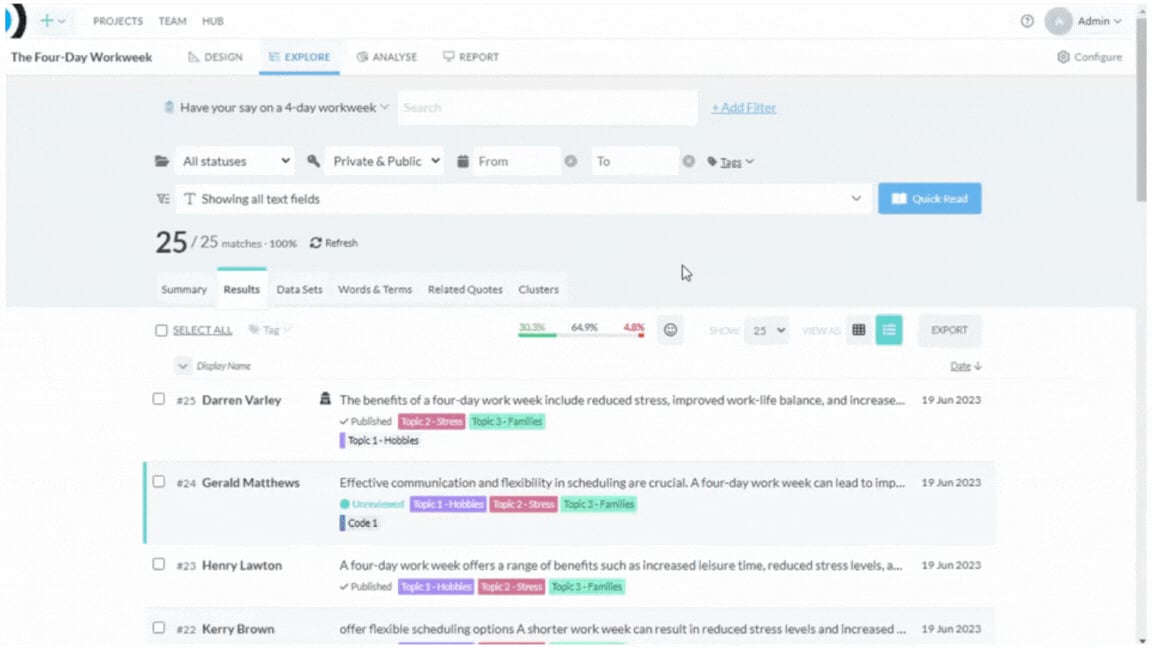Open the Clusters tab
Image resolution: width=1152 pixels, height=648 pixels.
(x=539, y=289)
